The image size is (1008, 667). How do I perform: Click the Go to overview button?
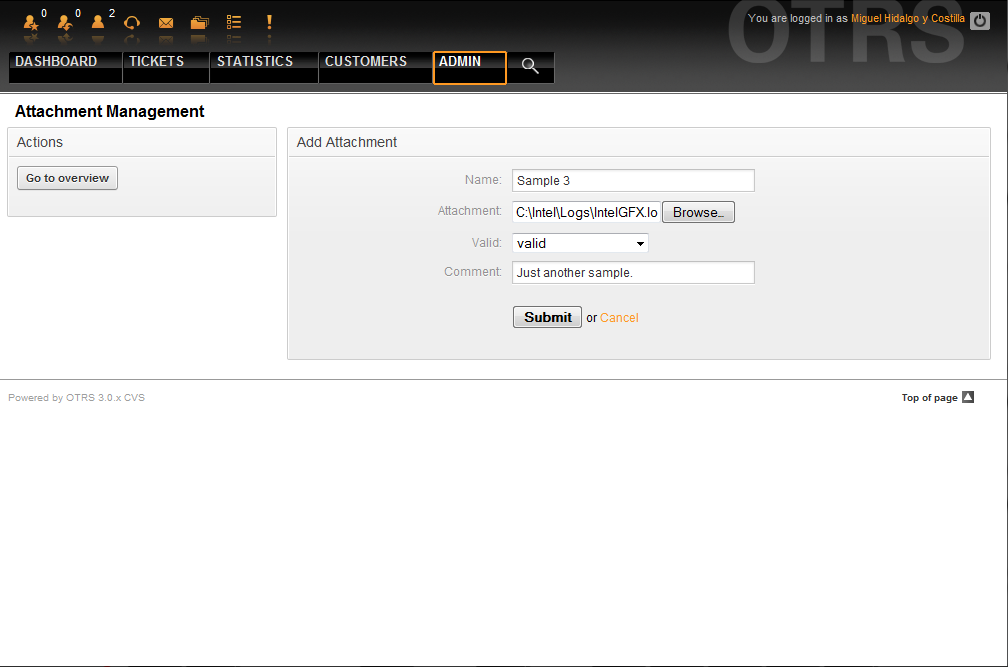[x=67, y=178]
